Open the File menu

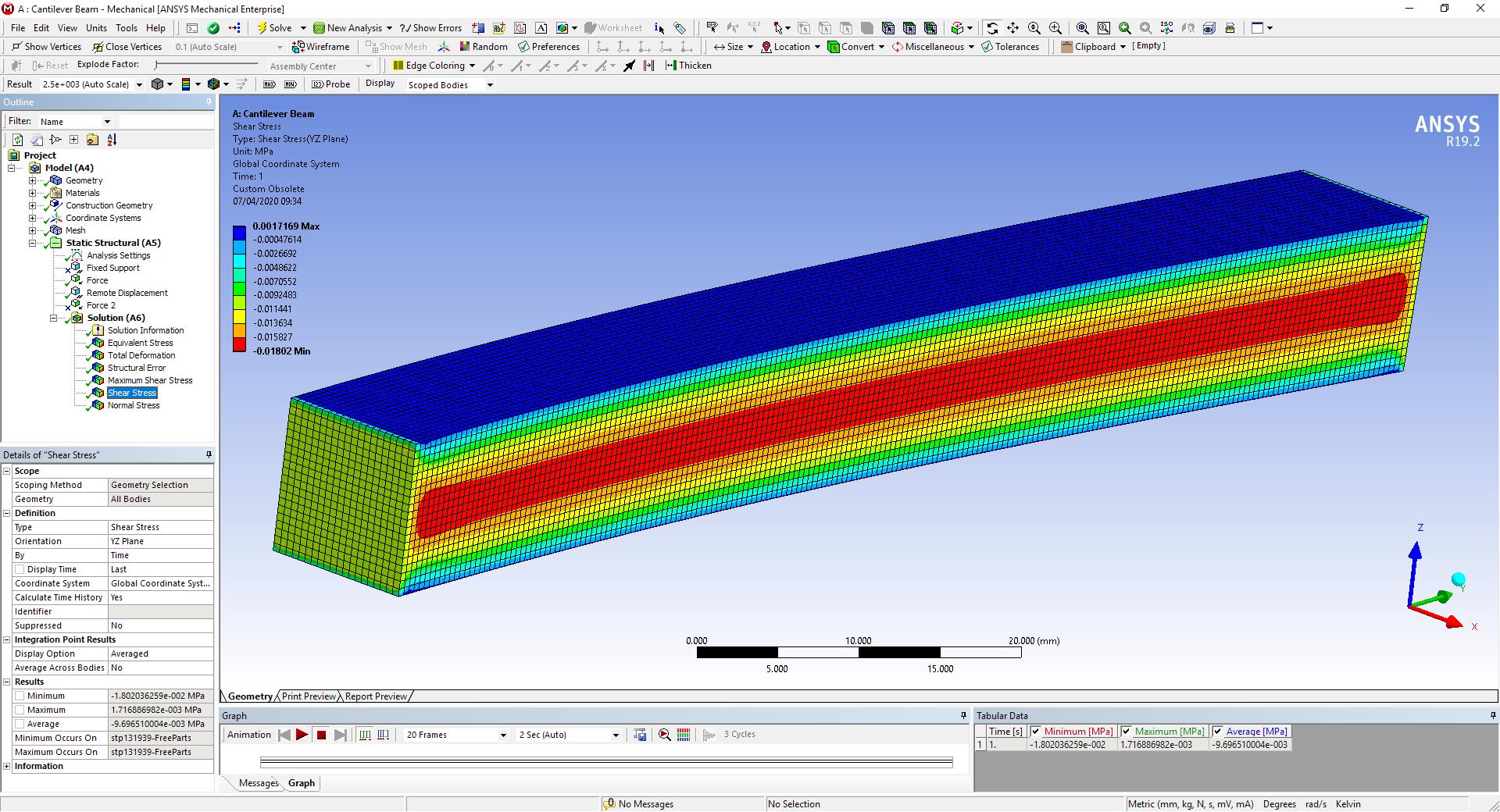tap(18, 28)
